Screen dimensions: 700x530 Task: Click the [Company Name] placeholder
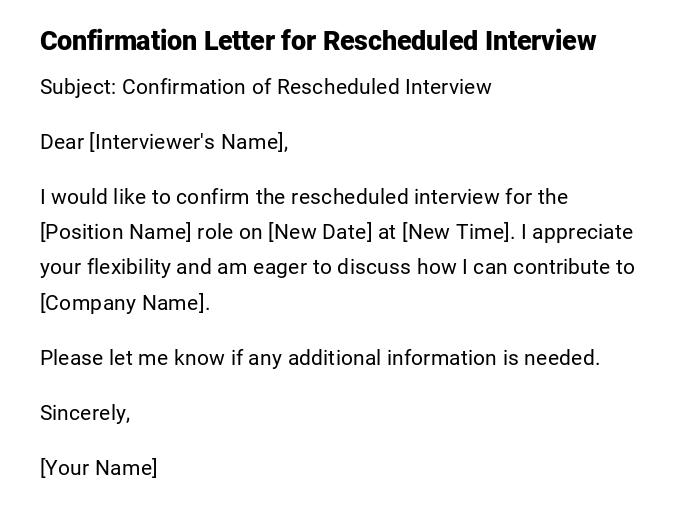pyautogui.click(x=124, y=303)
